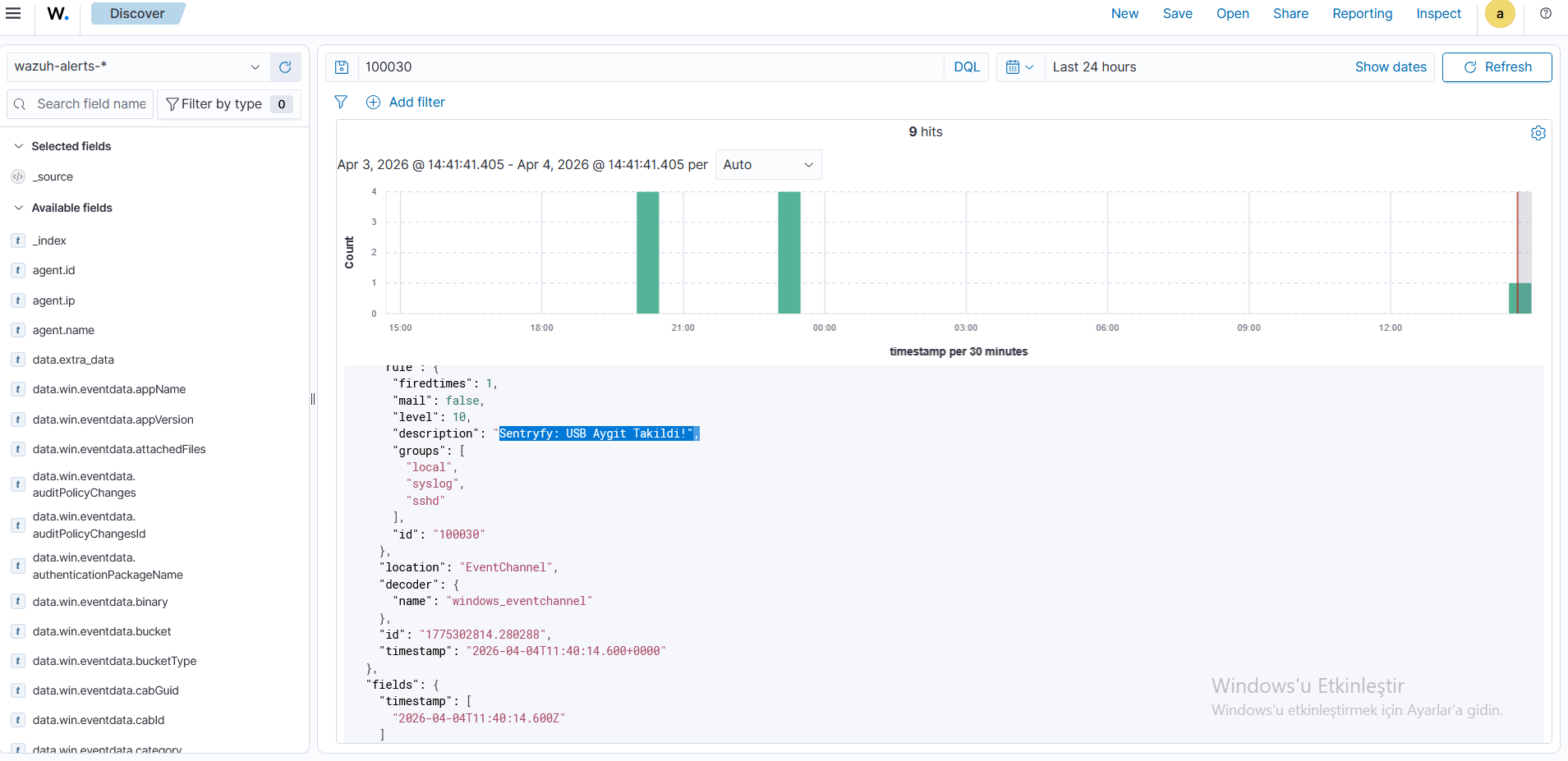1568x761 pixels.
Task: Click the Refresh button
Action: [x=1497, y=67]
